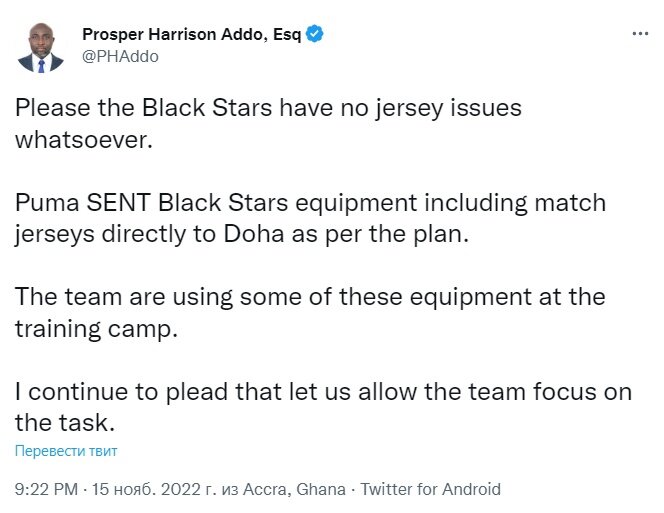Open the @PHAddo handle link
664x513 pixels.
[x=119, y=56]
